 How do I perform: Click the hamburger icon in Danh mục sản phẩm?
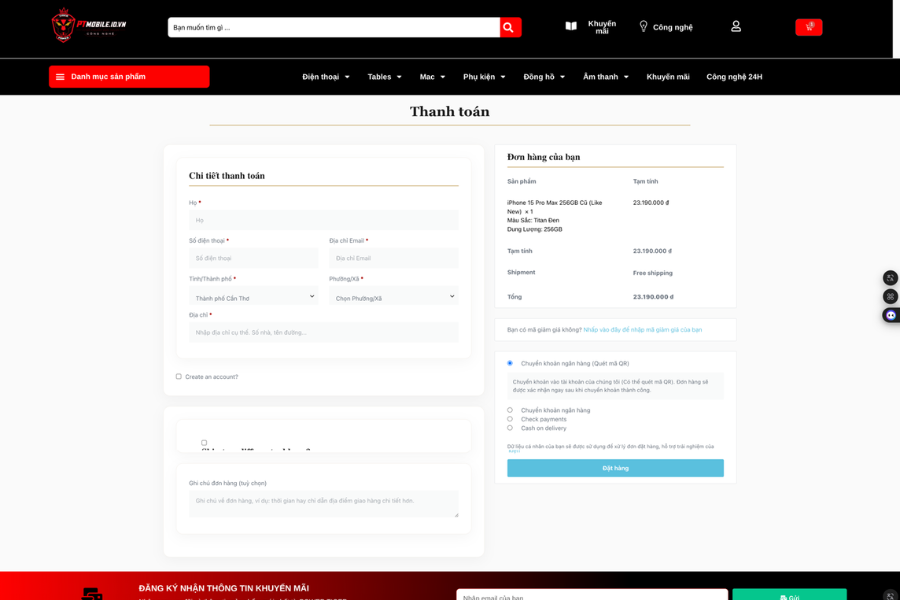tap(60, 77)
